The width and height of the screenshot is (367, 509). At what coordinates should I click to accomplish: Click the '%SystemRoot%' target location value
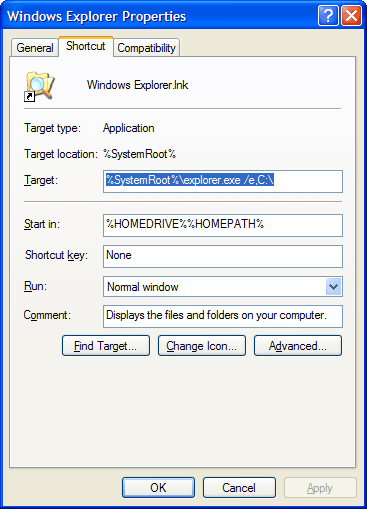[x=139, y=154]
